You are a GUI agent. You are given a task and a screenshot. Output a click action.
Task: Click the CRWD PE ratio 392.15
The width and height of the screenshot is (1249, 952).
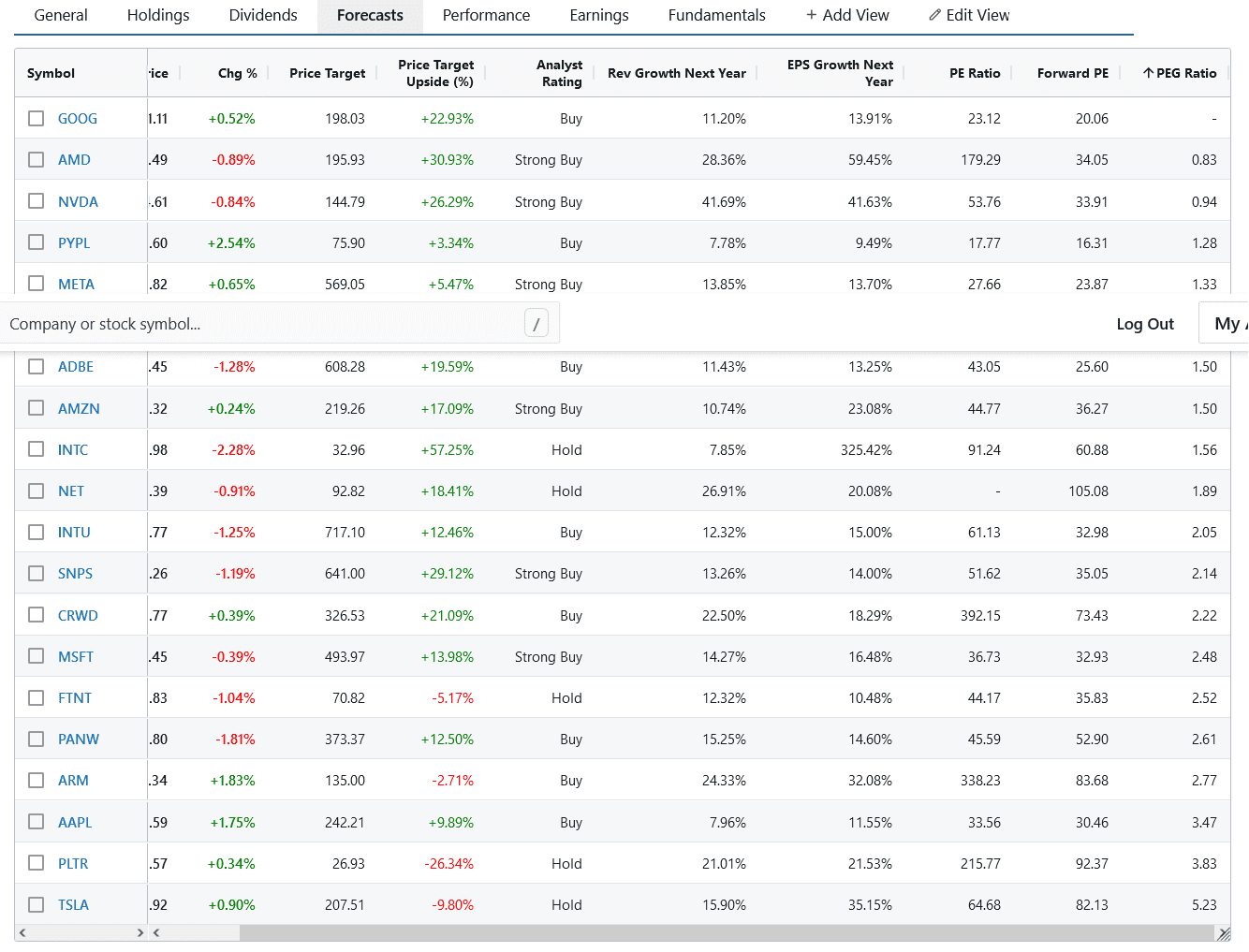980,615
